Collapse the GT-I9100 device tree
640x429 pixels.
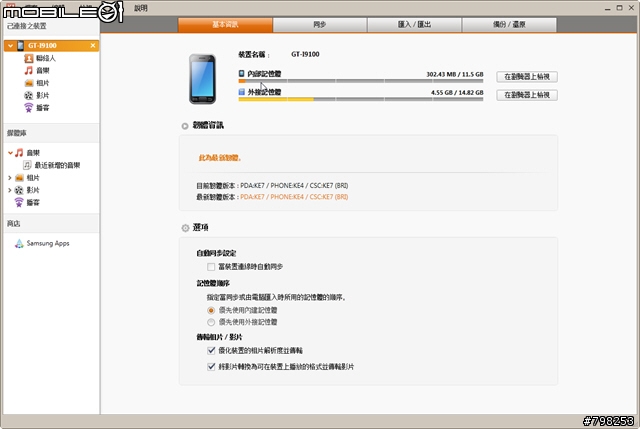click(11, 46)
